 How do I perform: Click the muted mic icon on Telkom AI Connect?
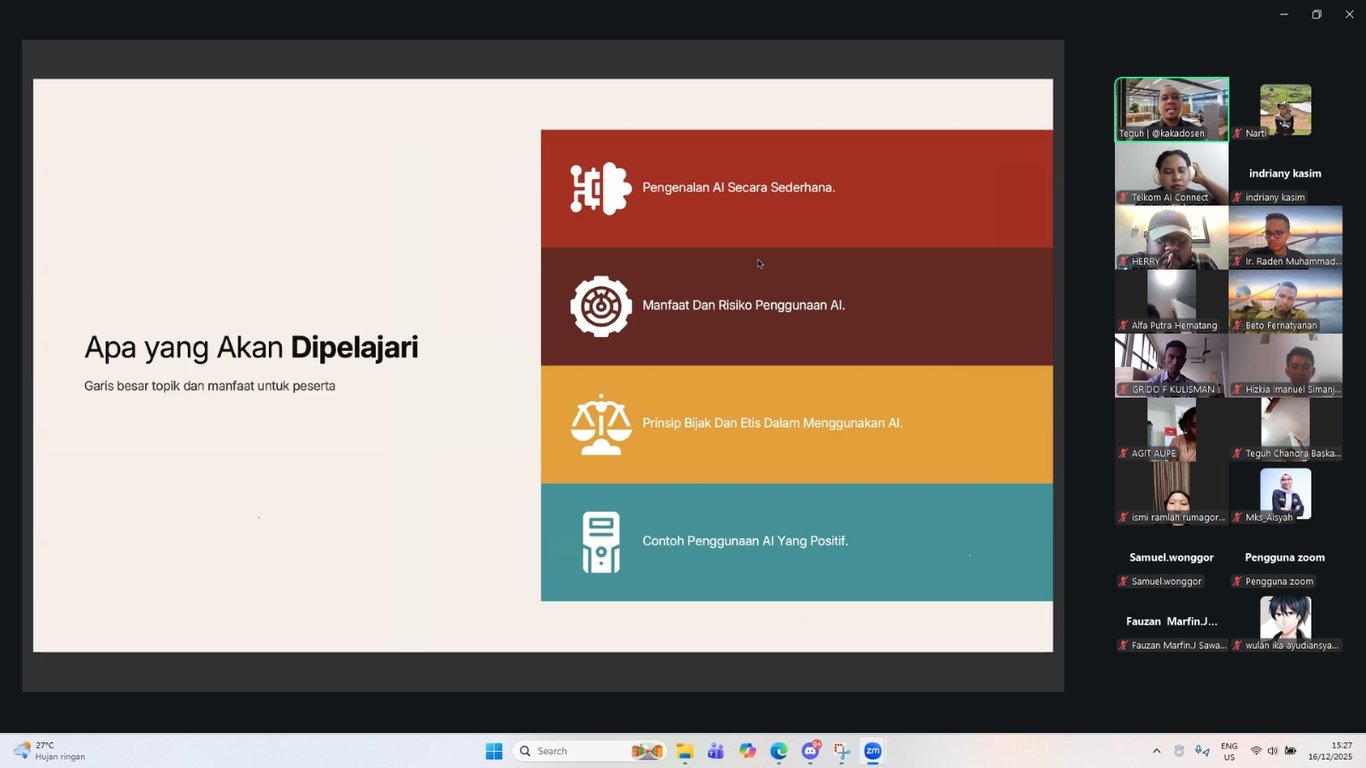(1124, 197)
